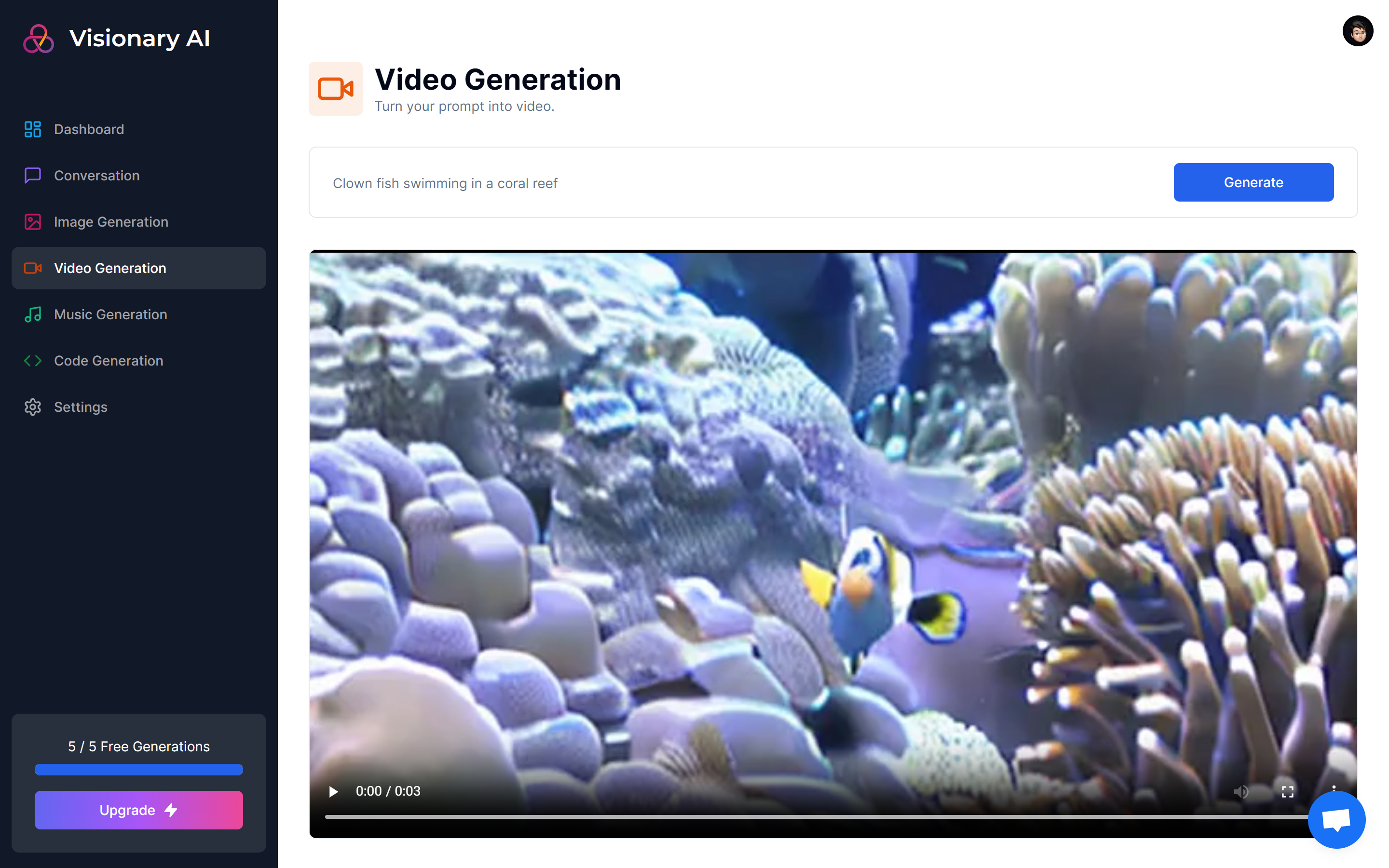The width and height of the screenshot is (1389, 868).
Task: Click the orange video camera header icon
Action: pos(335,89)
